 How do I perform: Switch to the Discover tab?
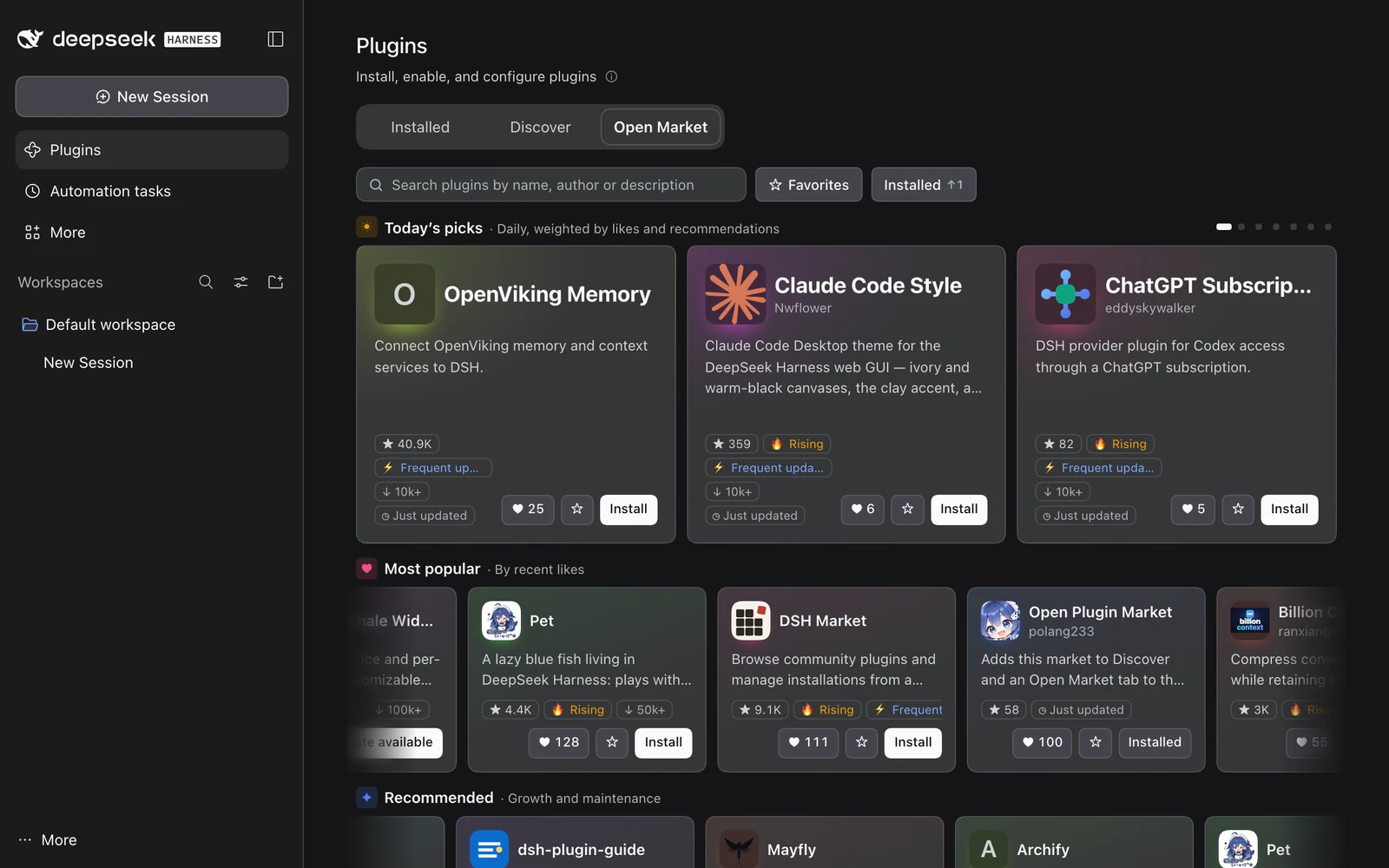pyautogui.click(x=540, y=128)
